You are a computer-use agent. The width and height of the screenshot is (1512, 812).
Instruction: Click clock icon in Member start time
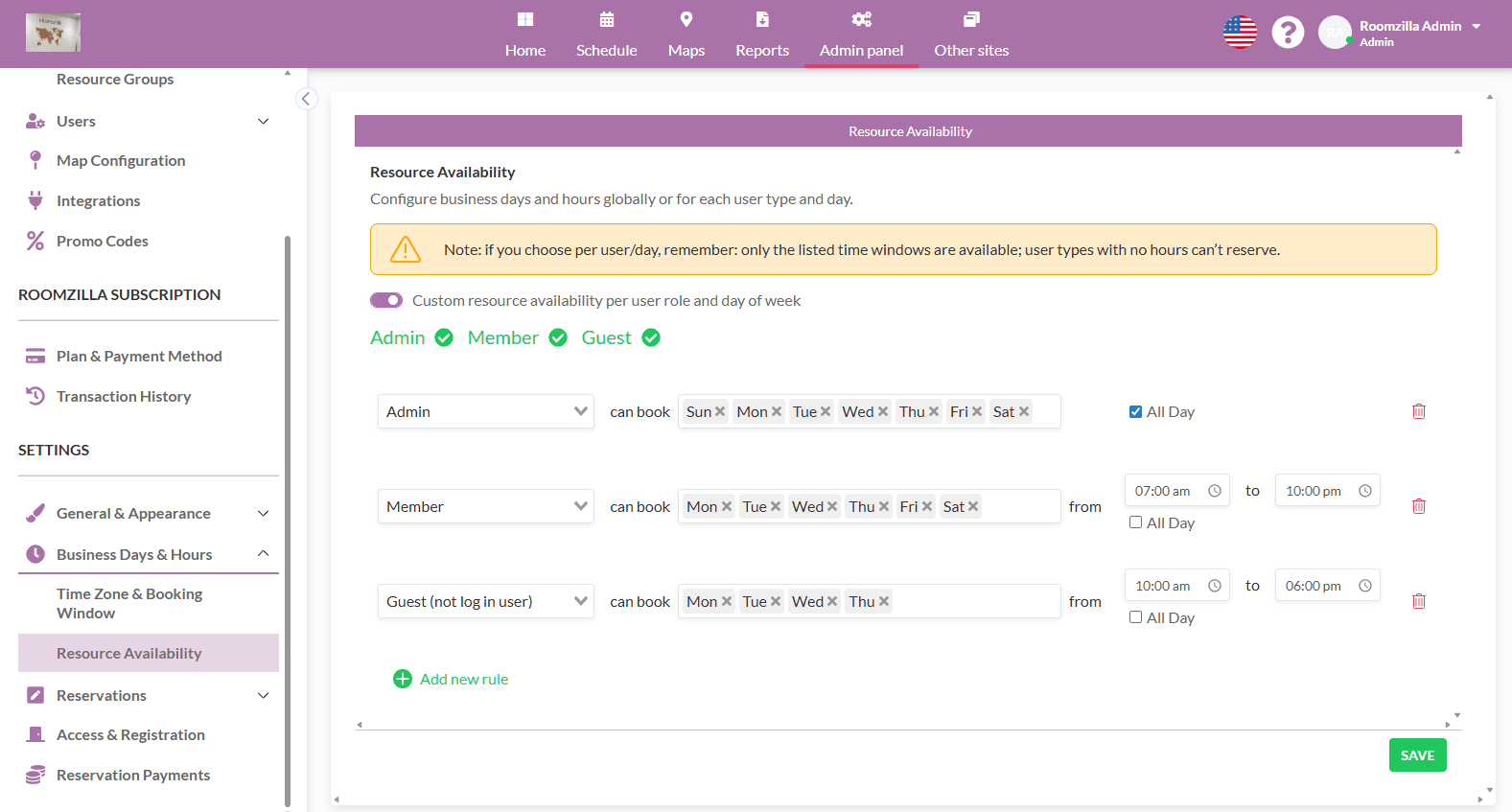(1214, 491)
